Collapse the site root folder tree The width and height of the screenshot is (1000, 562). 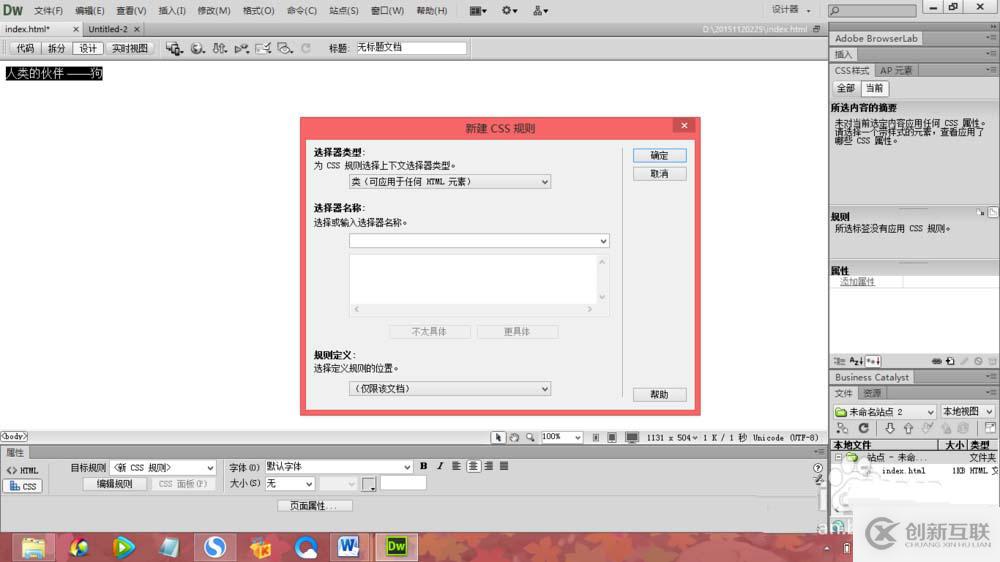[839, 457]
